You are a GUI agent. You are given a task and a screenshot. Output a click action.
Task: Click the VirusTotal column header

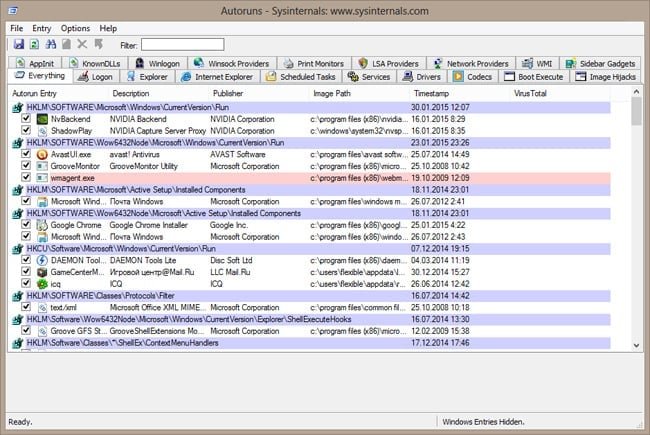click(561, 93)
